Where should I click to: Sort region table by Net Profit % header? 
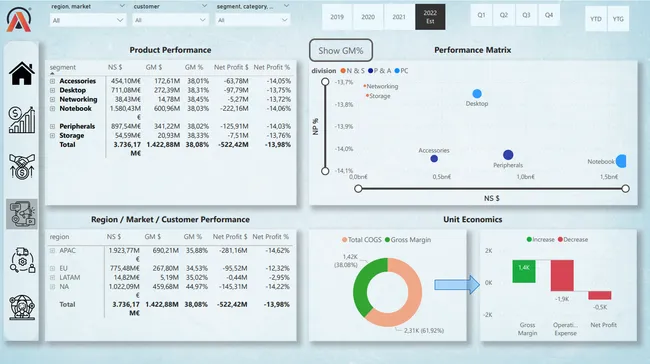(270, 237)
